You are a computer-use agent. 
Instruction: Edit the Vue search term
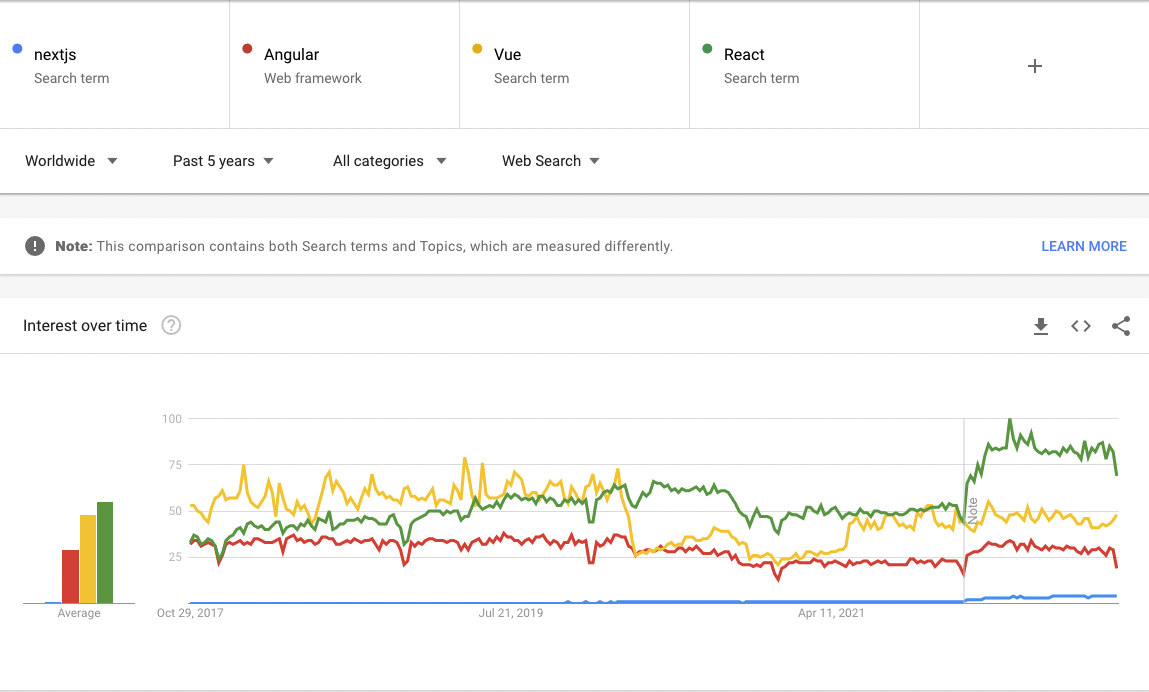[574, 65]
